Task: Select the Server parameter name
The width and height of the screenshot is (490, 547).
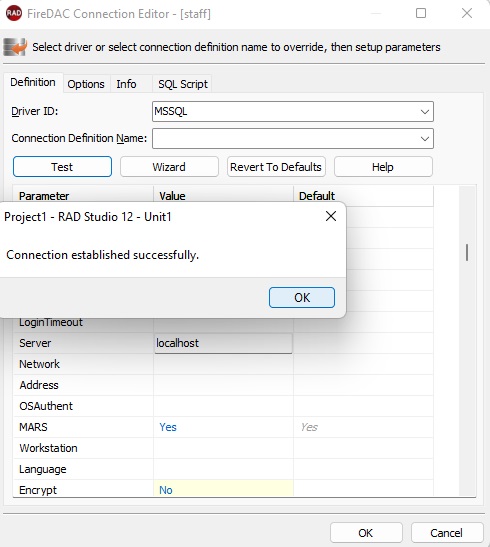Action: point(35,343)
